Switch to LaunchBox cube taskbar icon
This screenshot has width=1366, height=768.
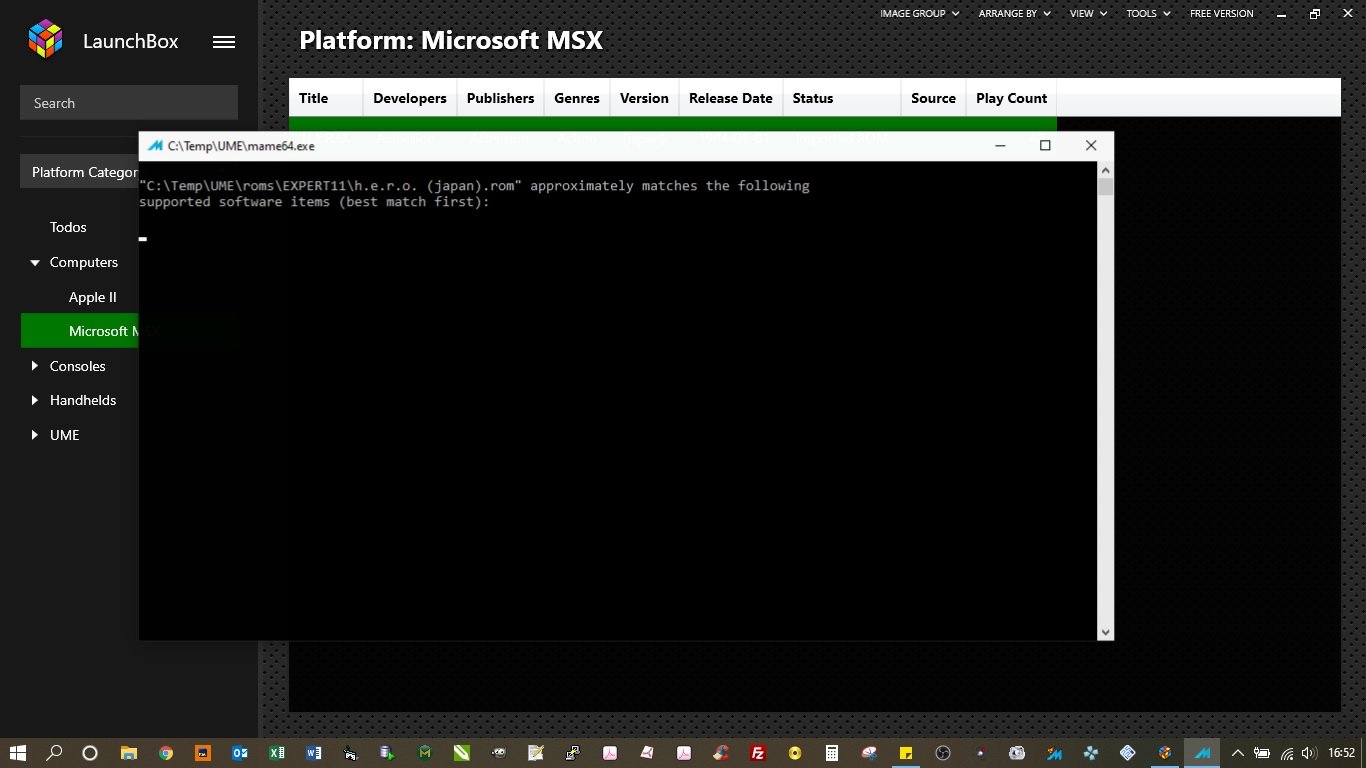tap(1165, 753)
